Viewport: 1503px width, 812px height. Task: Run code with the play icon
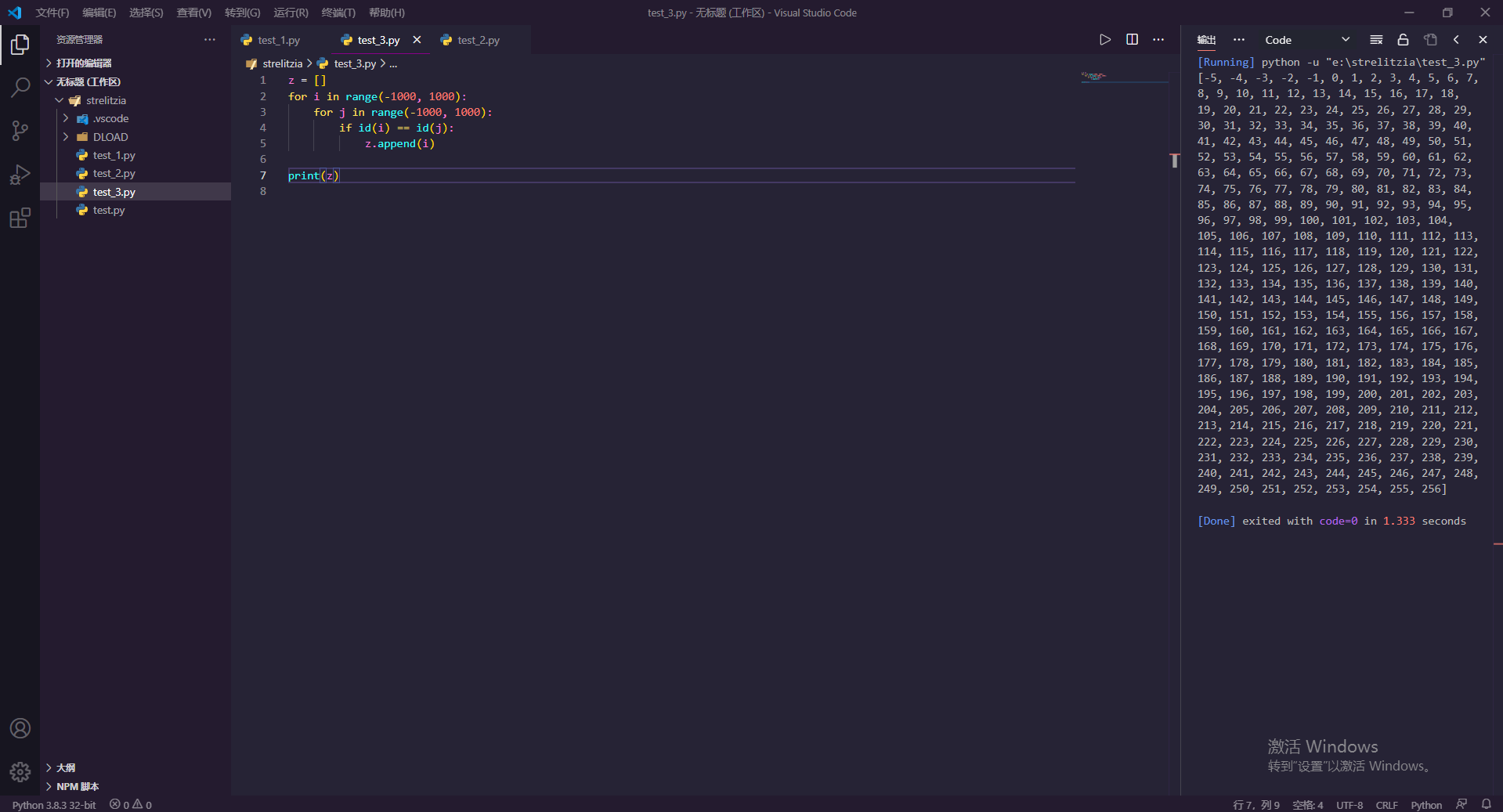click(1105, 40)
